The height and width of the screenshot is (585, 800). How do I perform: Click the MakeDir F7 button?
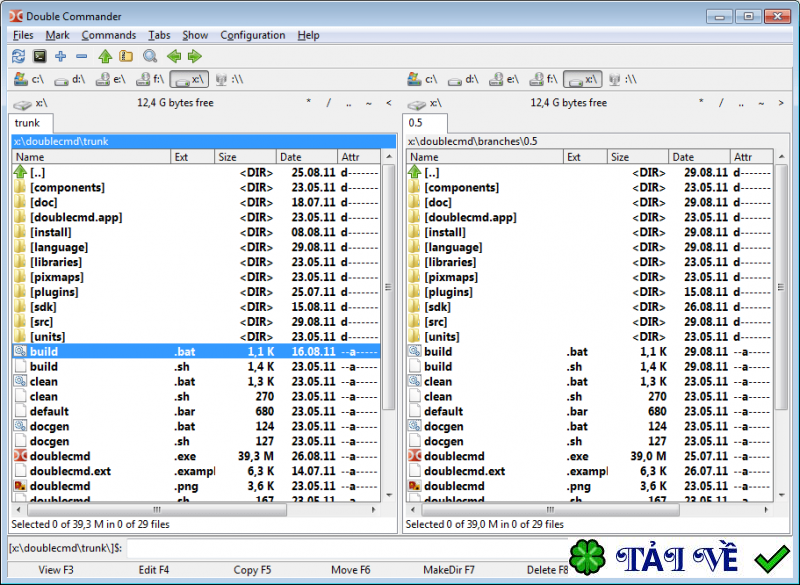click(x=448, y=570)
